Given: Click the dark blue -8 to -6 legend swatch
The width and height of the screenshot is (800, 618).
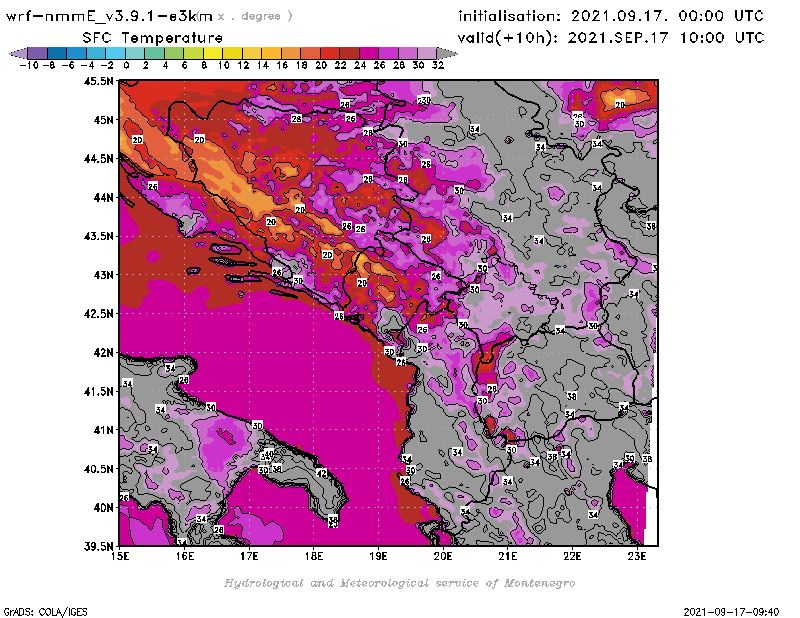Looking at the screenshot, I should (57, 54).
